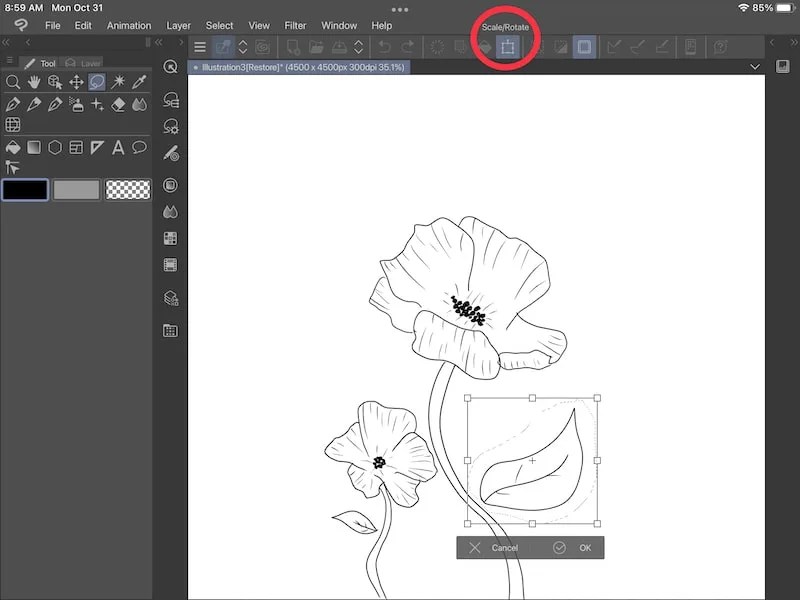This screenshot has height=600, width=800.
Task: Activate the circled Scale/Rotate toolbar icon
Action: point(509,46)
